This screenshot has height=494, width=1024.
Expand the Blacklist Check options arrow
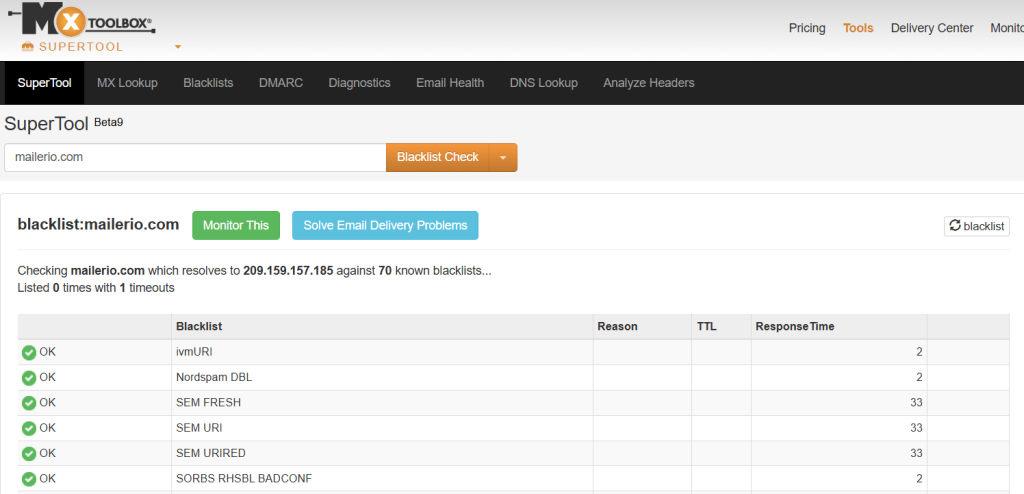pyautogui.click(x=503, y=158)
